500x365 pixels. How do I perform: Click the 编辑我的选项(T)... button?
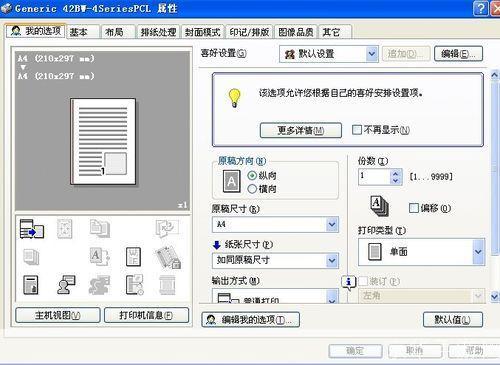point(251,320)
